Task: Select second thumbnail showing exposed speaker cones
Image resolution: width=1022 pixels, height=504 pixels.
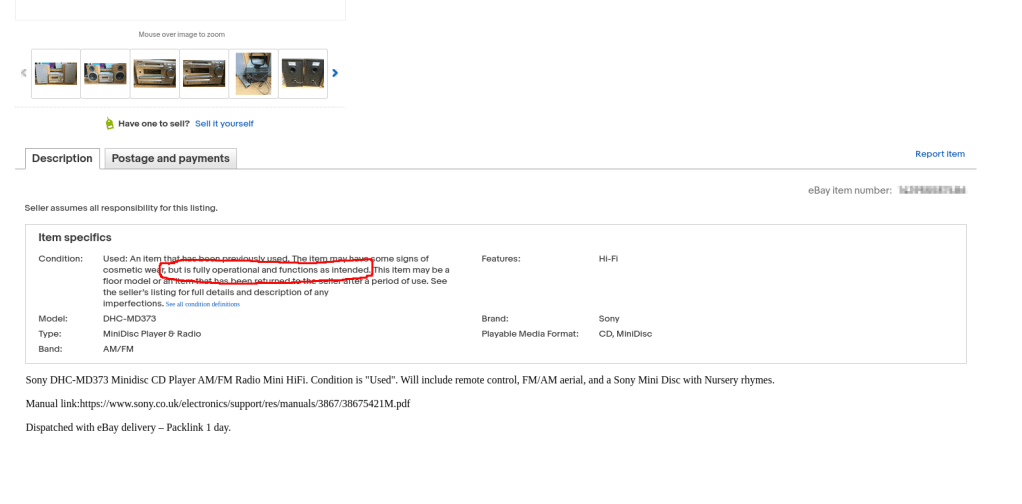Action: point(105,74)
